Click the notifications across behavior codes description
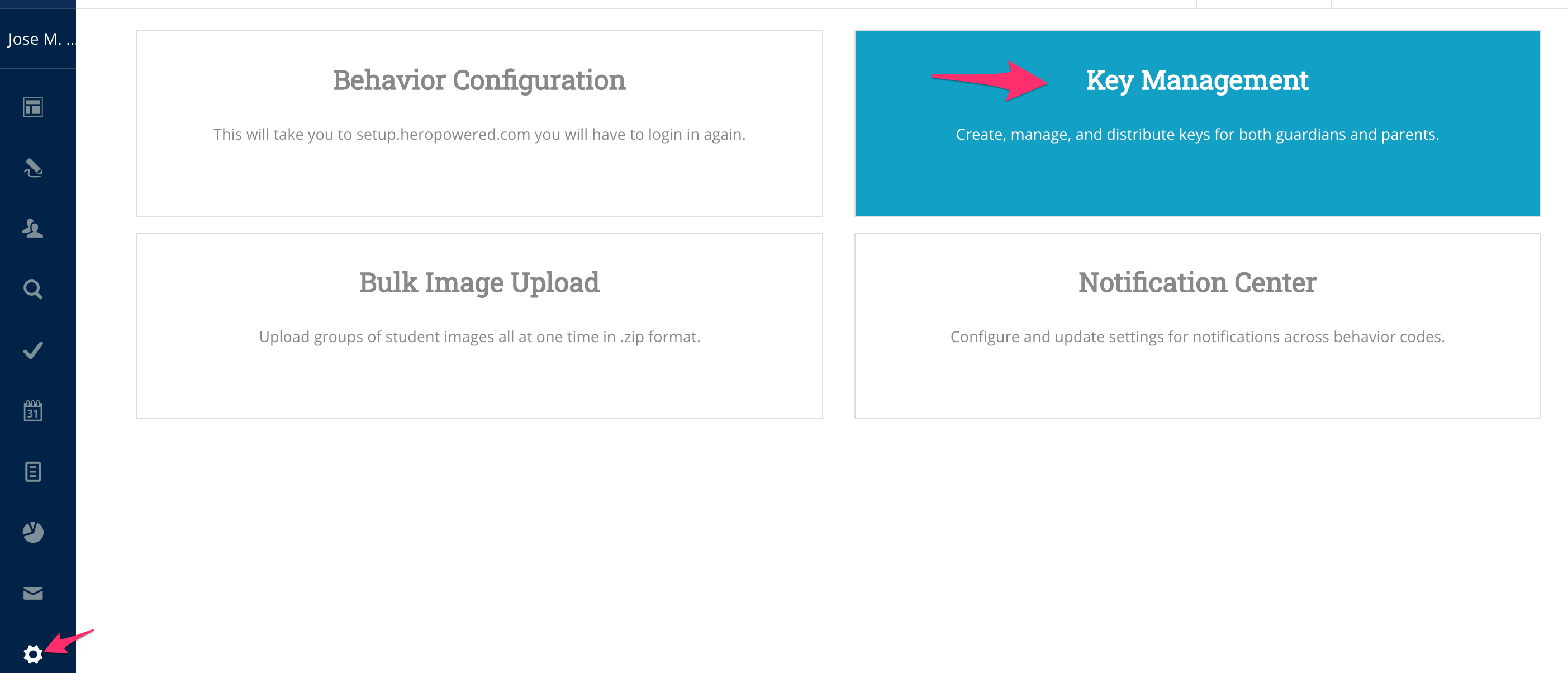Viewport: 1568px width, 673px height. [x=1197, y=337]
